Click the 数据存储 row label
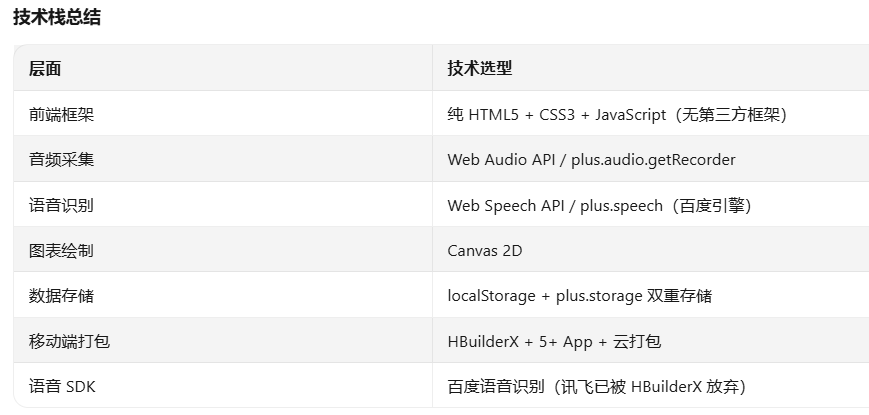This screenshot has width=869, height=415. (x=62, y=296)
